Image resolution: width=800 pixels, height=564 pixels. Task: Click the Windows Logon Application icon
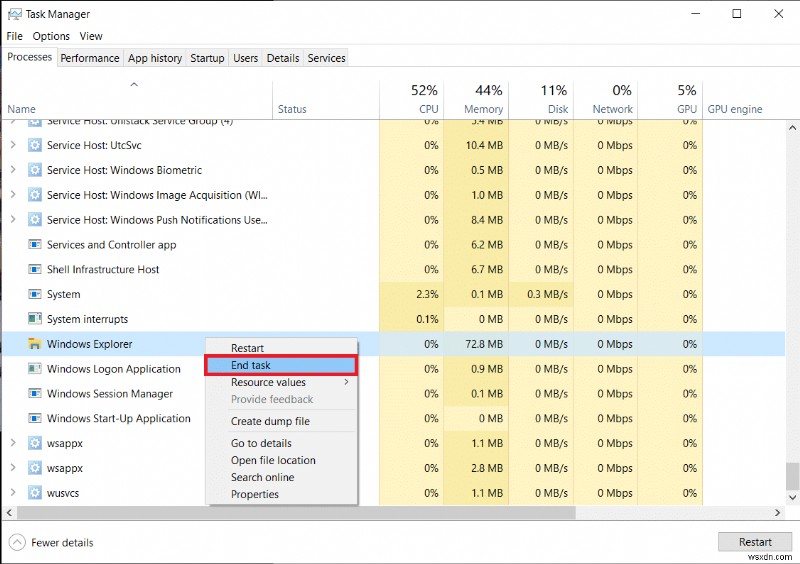tap(35, 369)
